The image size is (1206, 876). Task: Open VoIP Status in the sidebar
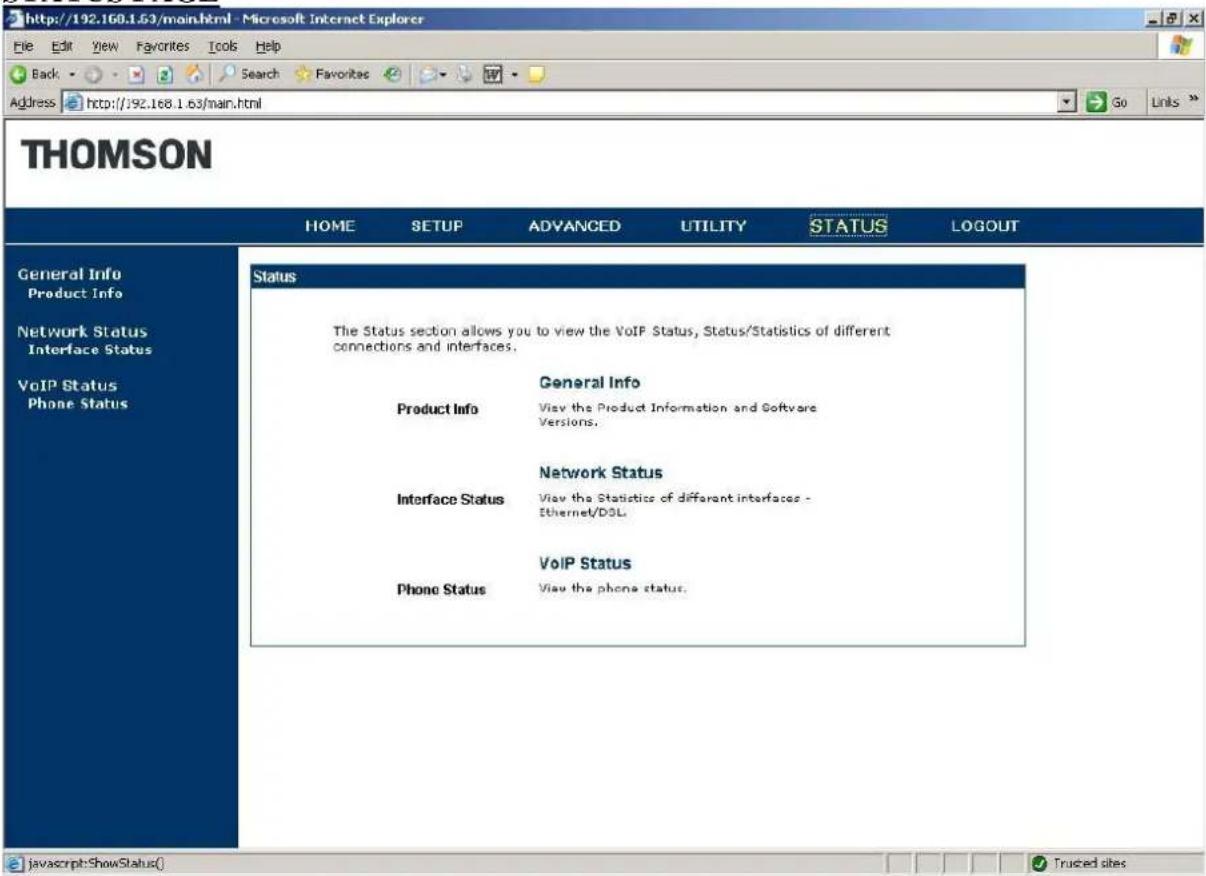point(68,386)
